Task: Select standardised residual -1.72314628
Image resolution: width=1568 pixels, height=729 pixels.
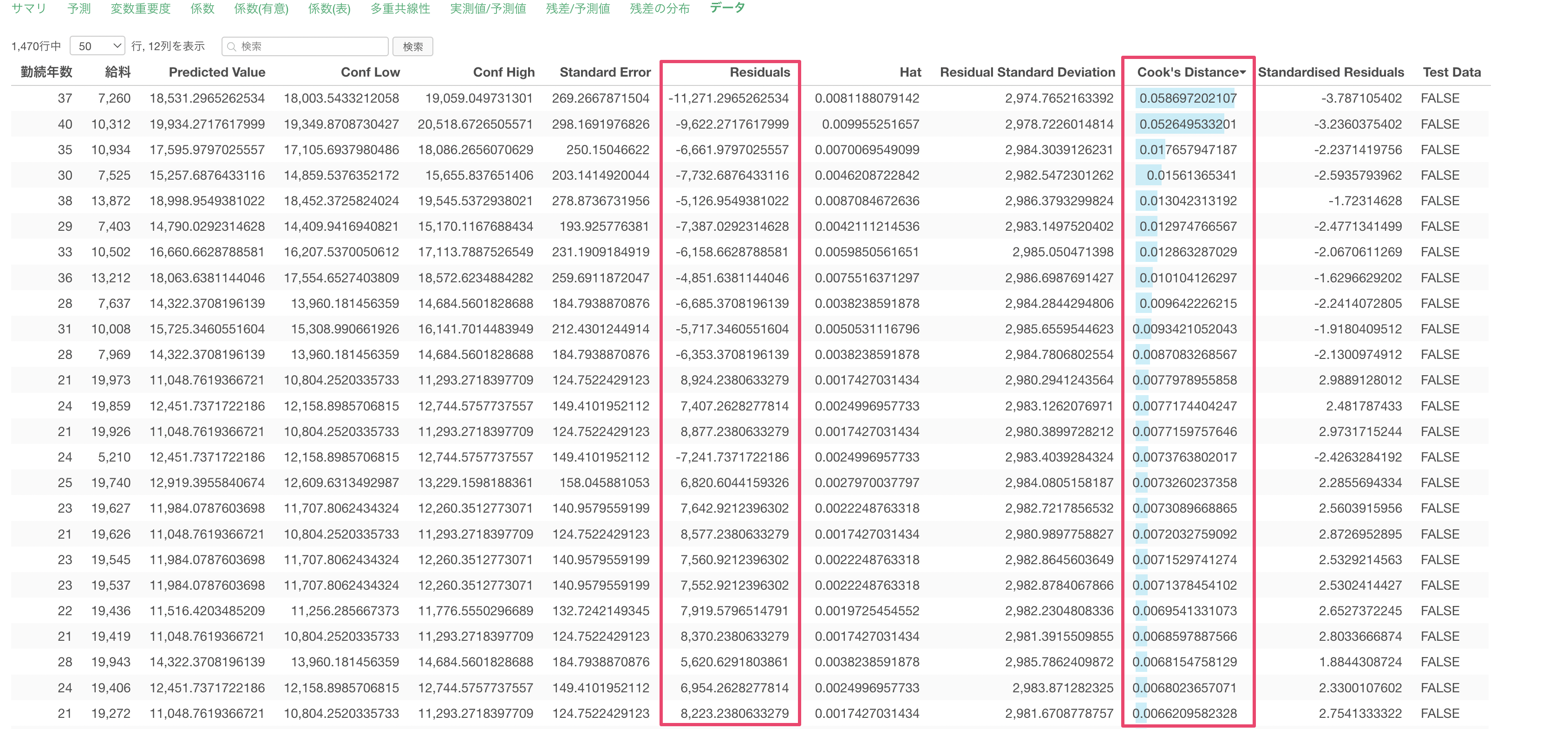Action: click(x=1365, y=201)
